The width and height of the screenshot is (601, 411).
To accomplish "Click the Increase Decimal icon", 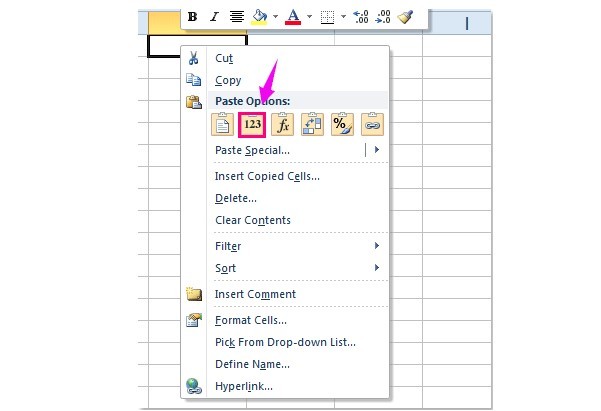I will [x=361, y=17].
